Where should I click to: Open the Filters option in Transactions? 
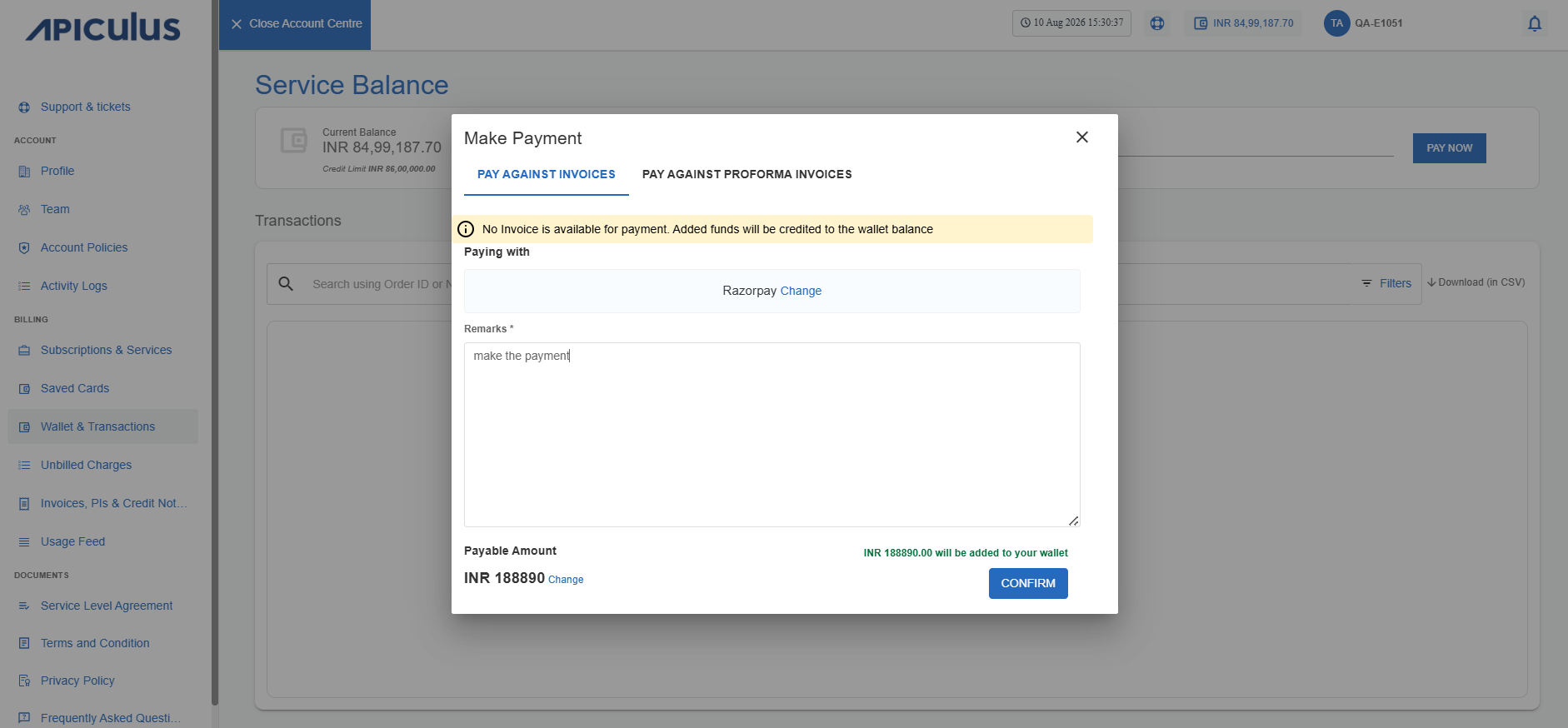click(x=1386, y=284)
